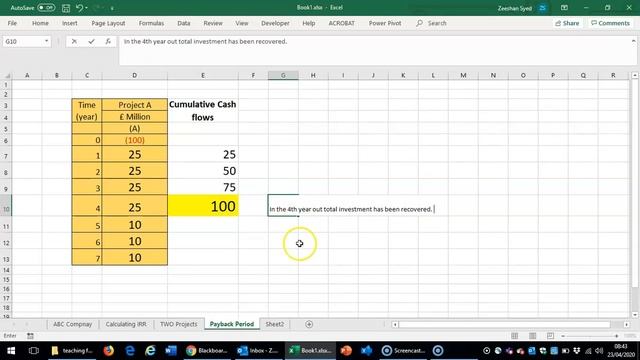Click the Insert Function fx icon
Screen dimensions: 640x360
click(108, 41)
